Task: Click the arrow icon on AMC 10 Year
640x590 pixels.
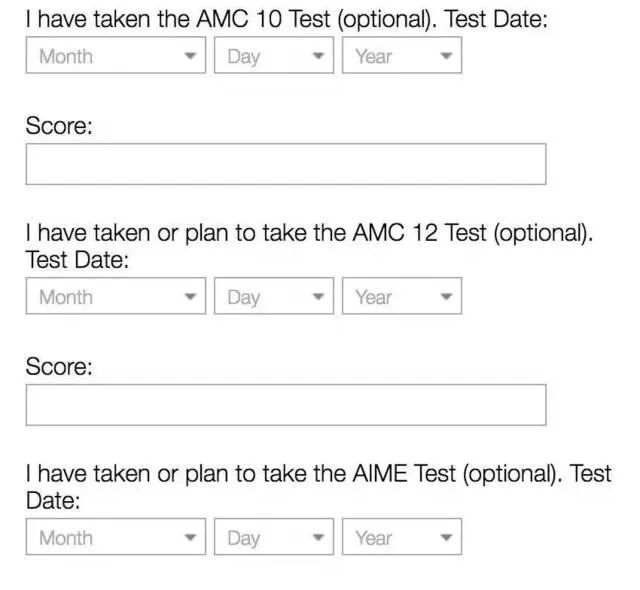Action: tap(446, 57)
